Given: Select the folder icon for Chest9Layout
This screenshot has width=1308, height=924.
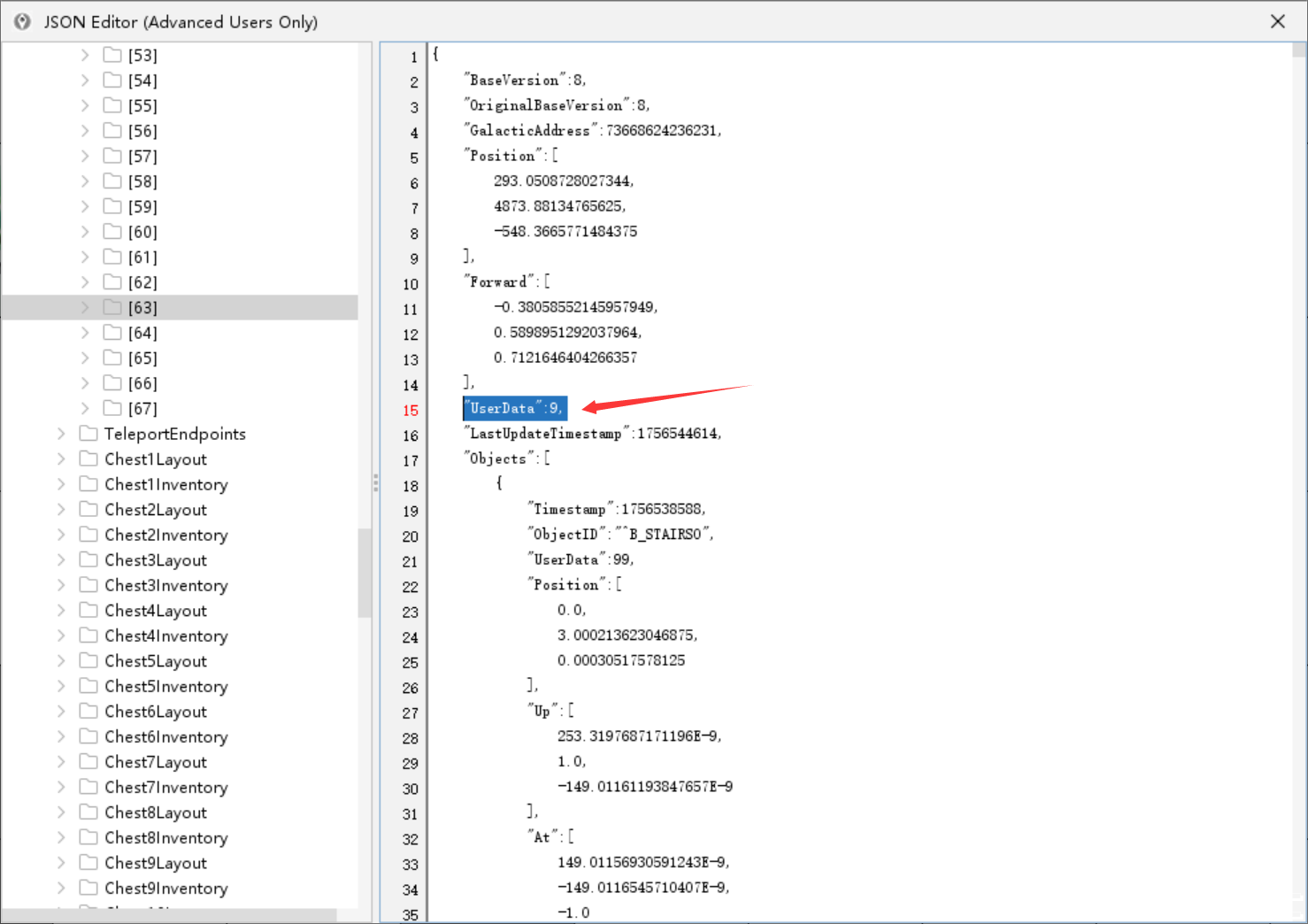Looking at the screenshot, I should [88, 862].
